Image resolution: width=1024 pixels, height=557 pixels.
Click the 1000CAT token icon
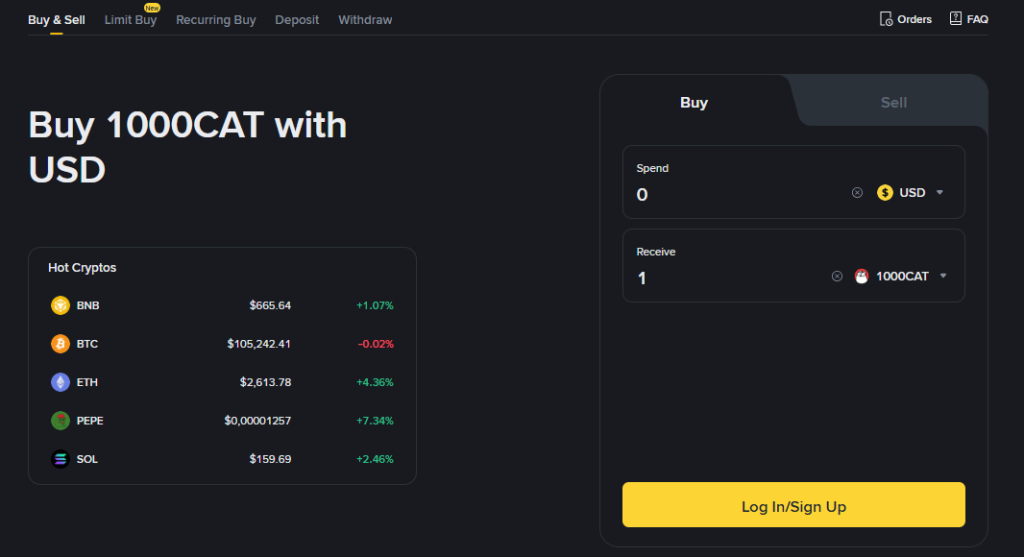(x=862, y=277)
